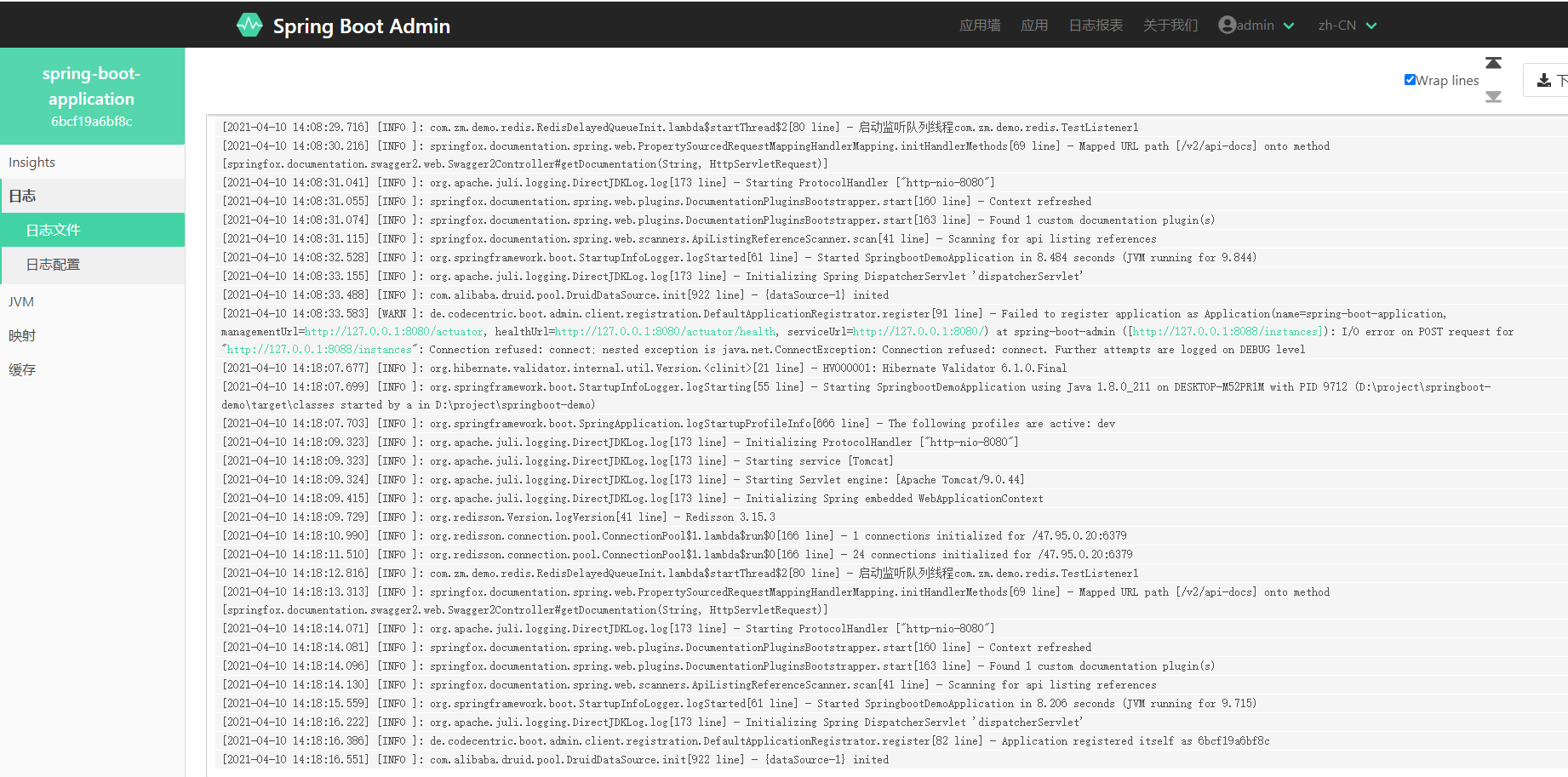
Task: Click the download log file button
Action: (1547, 80)
